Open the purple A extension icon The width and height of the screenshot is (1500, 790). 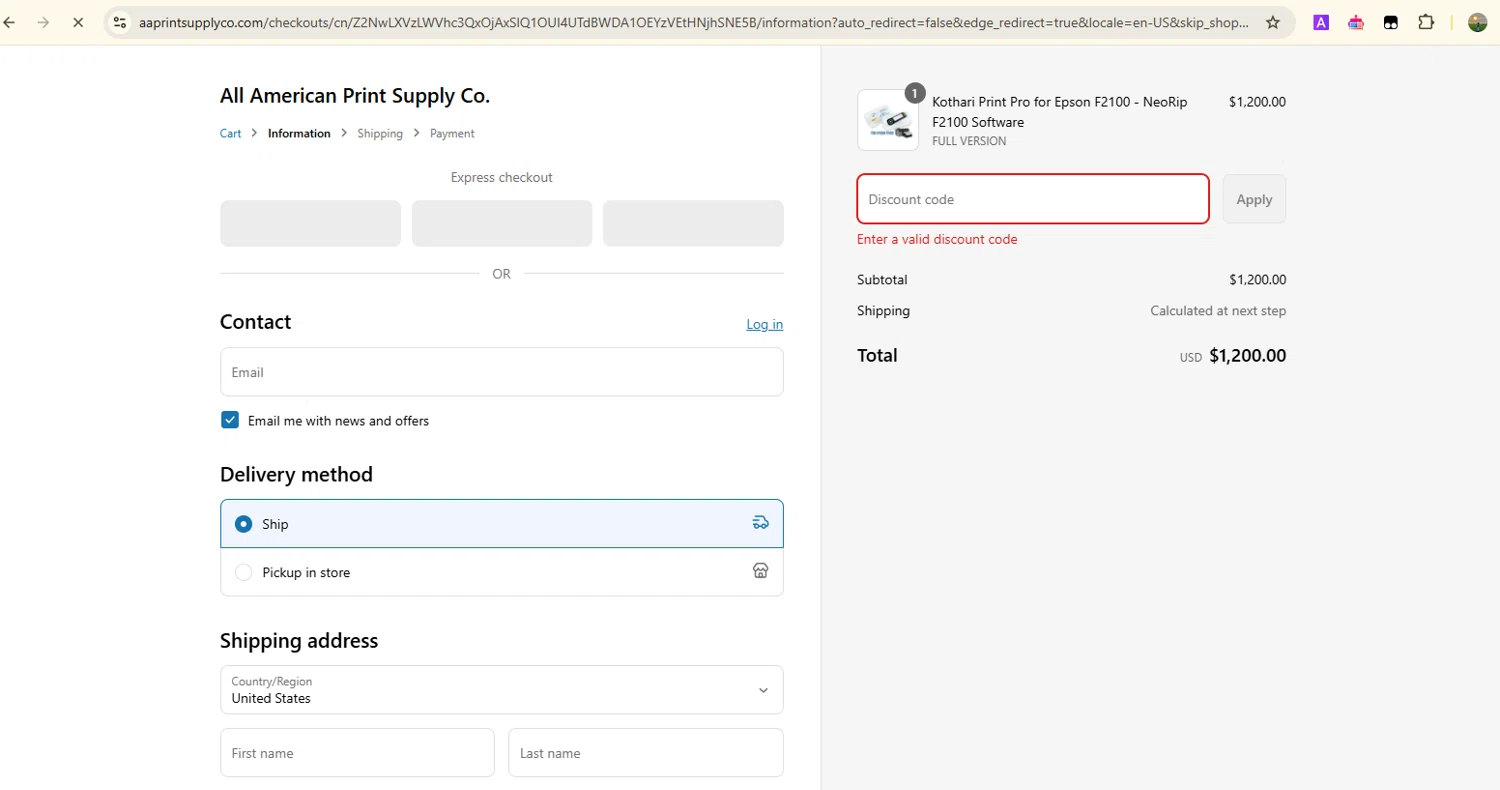(x=1321, y=22)
